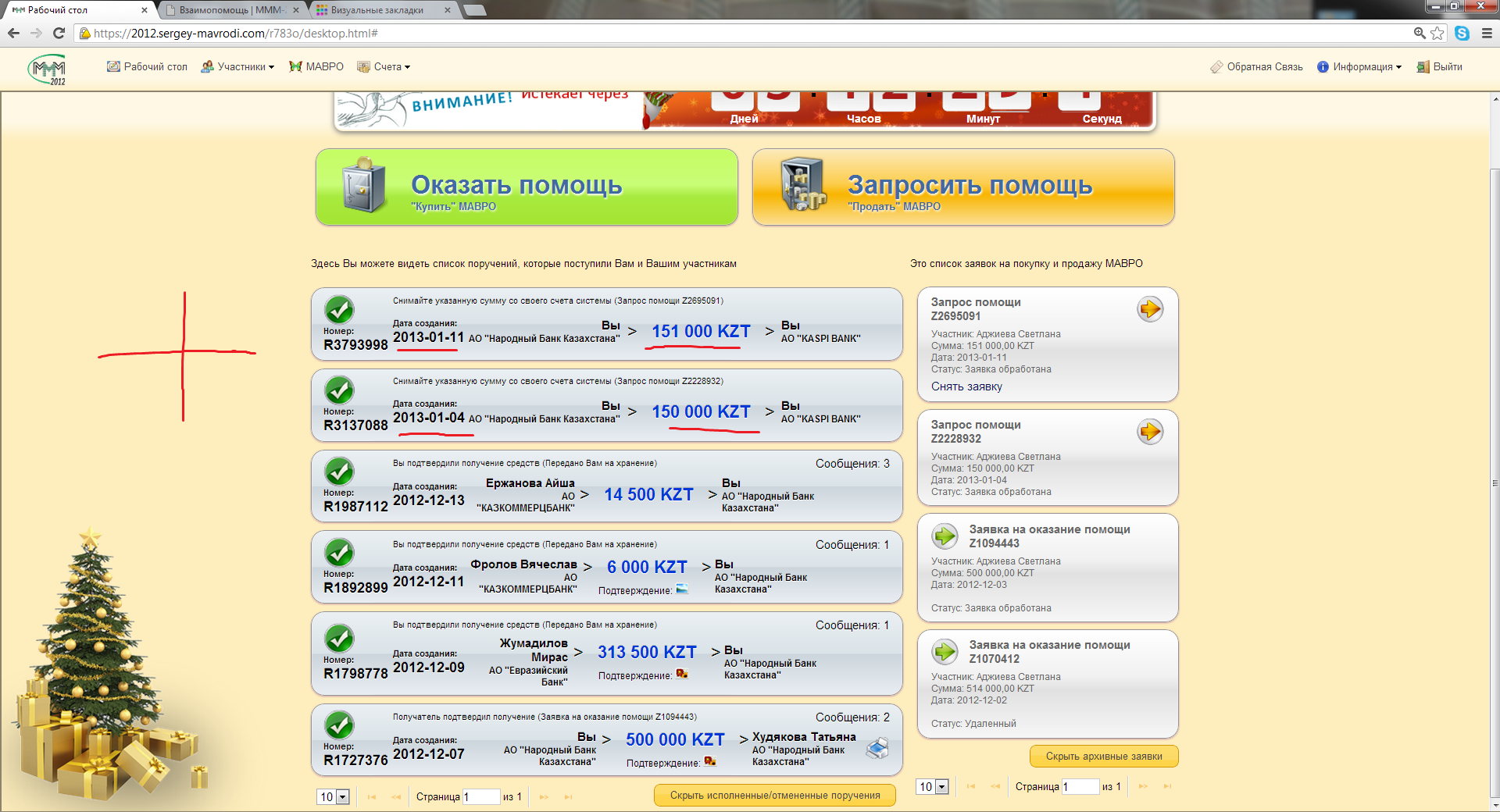Click Сообщения: 2 on order R1727376
The height and width of the screenshot is (812, 1500).
[x=852, y=718]
